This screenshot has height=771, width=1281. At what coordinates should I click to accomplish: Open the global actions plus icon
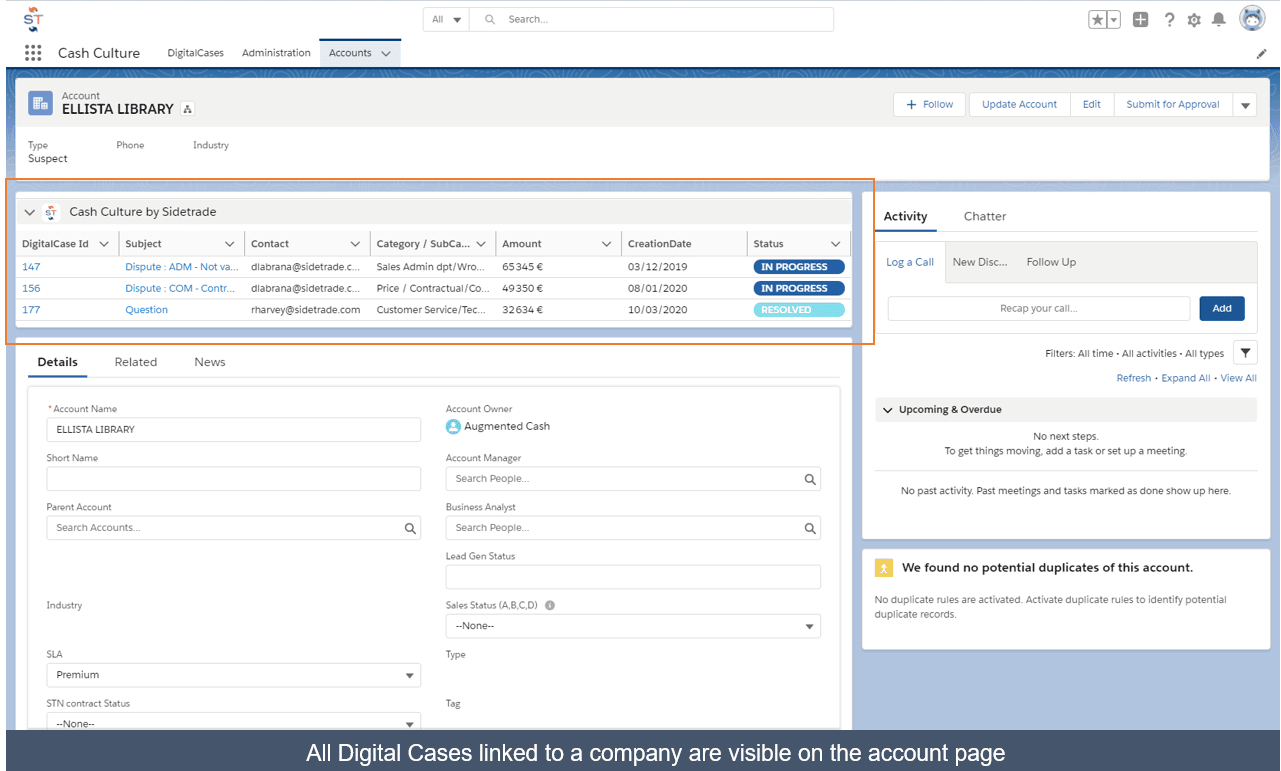[x=1141, y=19]
